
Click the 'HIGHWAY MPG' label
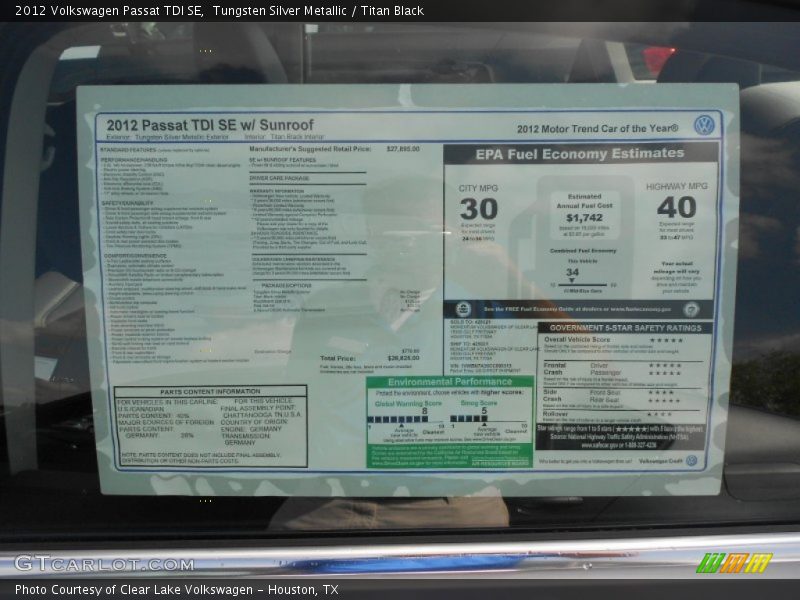coord(677,186)
